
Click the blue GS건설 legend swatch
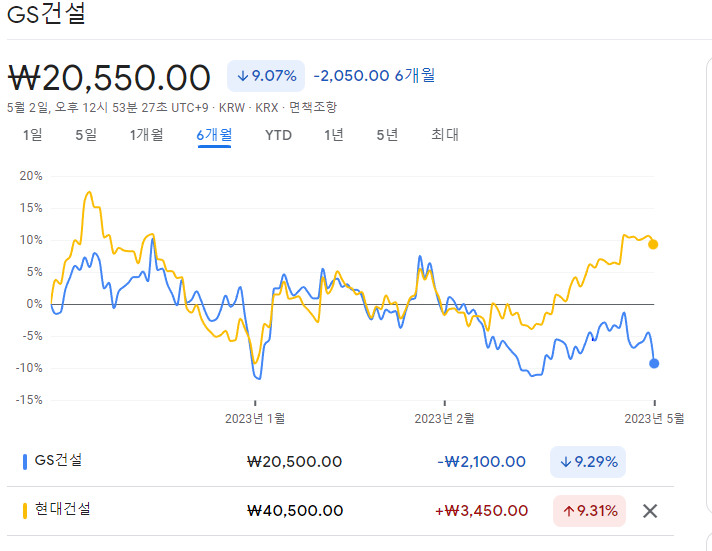tap(25, 462)
